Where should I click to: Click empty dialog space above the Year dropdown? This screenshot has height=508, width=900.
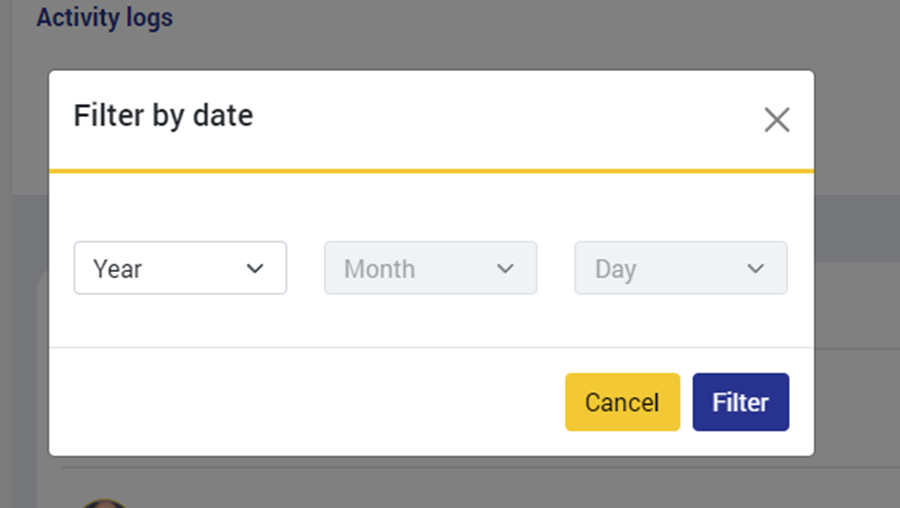(180, 210)
